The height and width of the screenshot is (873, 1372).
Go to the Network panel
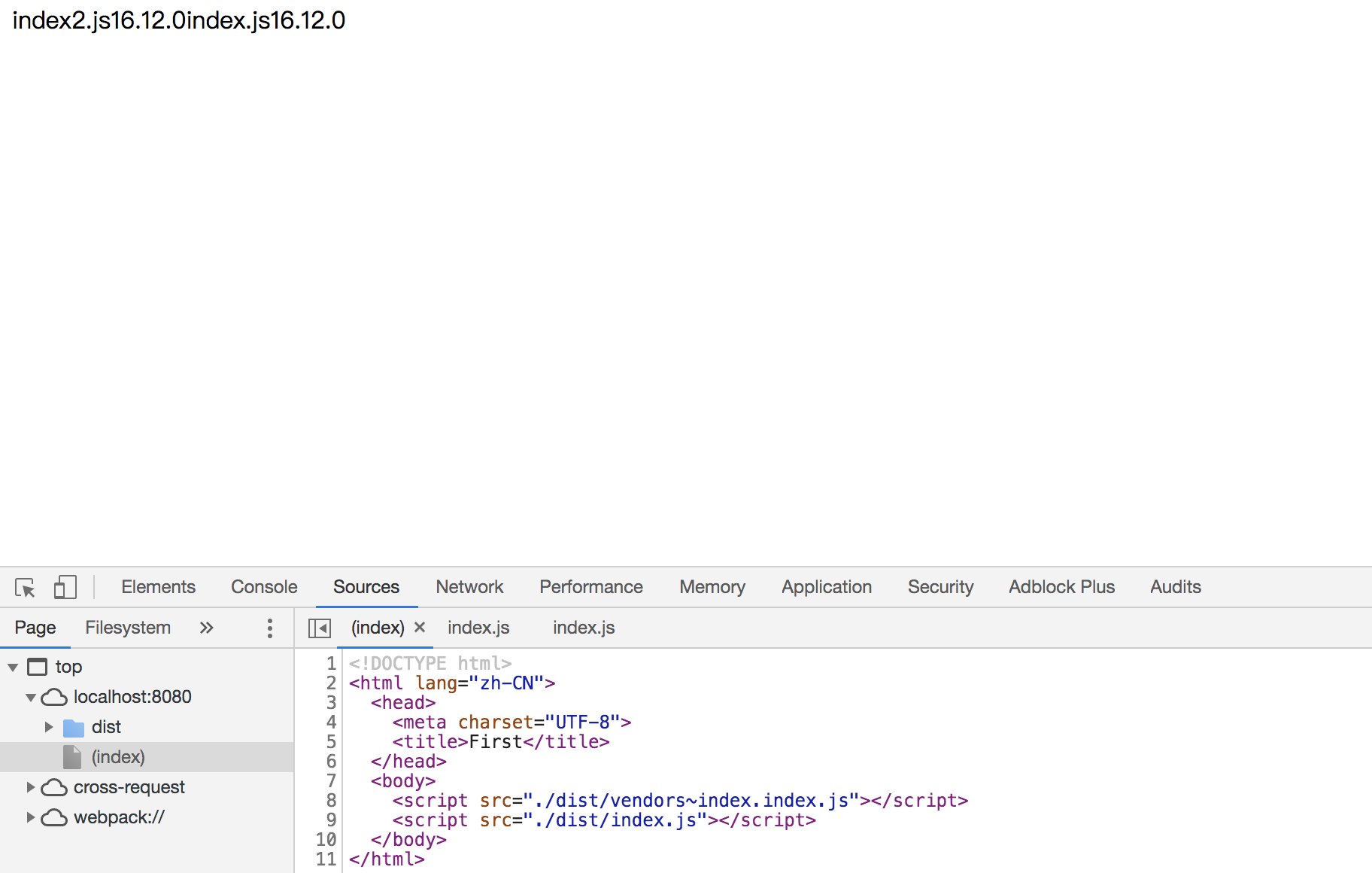click(x=469, y=587)
